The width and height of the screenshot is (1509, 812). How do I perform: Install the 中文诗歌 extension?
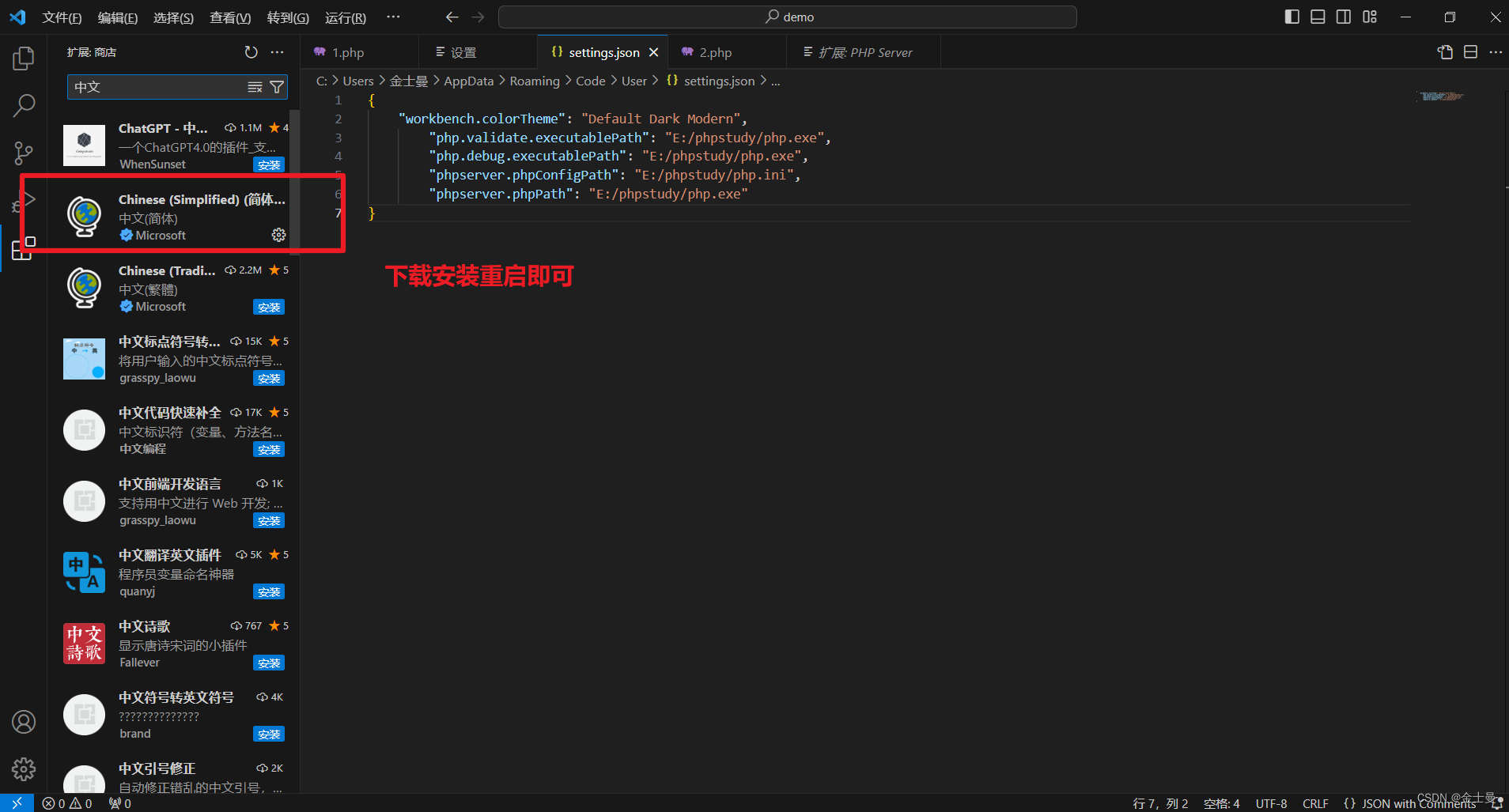269,663
